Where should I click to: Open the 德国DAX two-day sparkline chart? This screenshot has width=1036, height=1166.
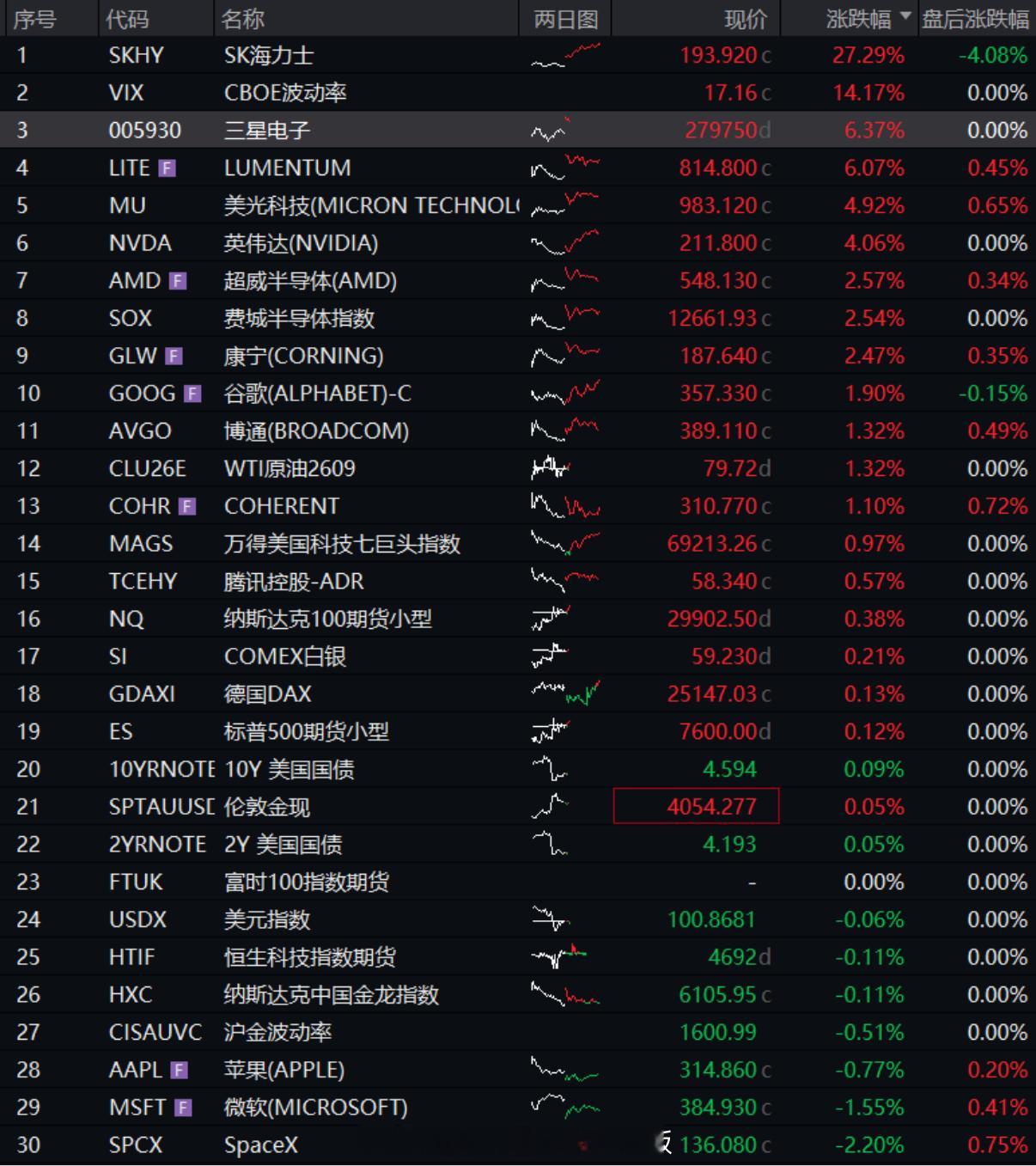click(565, 694)
